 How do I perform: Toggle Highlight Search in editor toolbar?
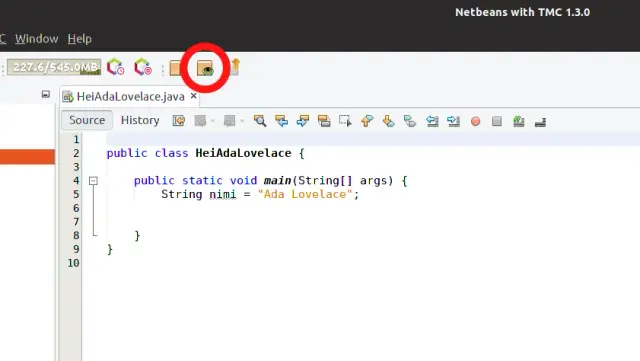tap(324, 121)
